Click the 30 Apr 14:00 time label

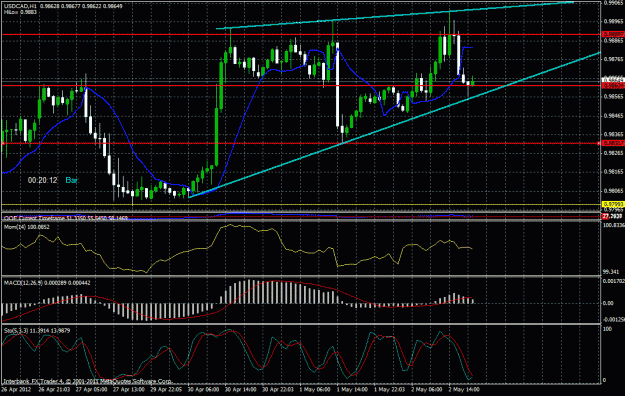(x=241, y=389)
